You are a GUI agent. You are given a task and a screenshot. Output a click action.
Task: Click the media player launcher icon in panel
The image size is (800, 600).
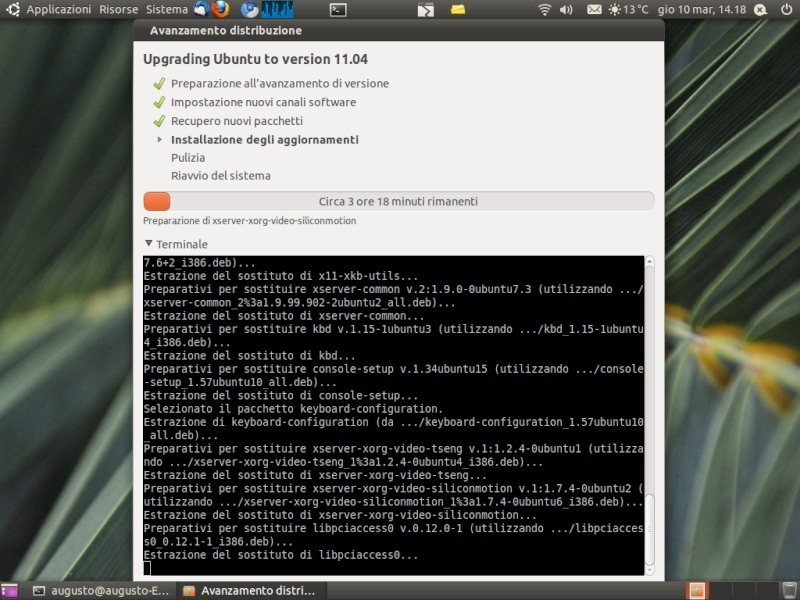coord(426,9)
